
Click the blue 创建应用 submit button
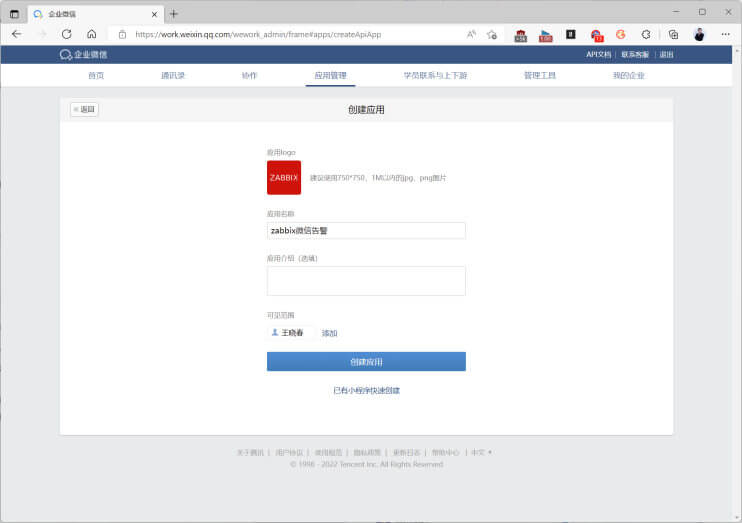click(366, 362)
